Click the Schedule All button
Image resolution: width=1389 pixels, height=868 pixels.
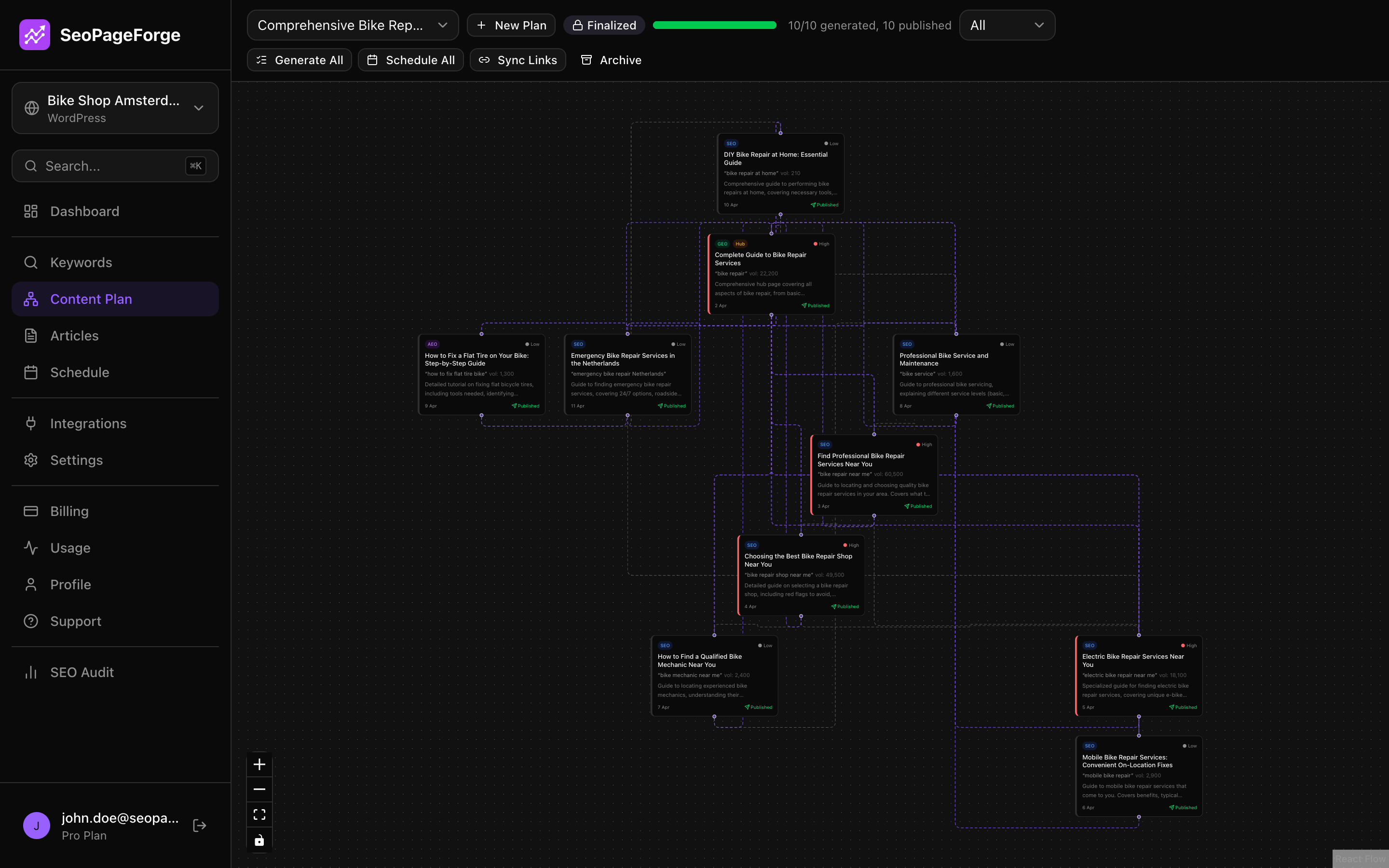click(410, 60)
